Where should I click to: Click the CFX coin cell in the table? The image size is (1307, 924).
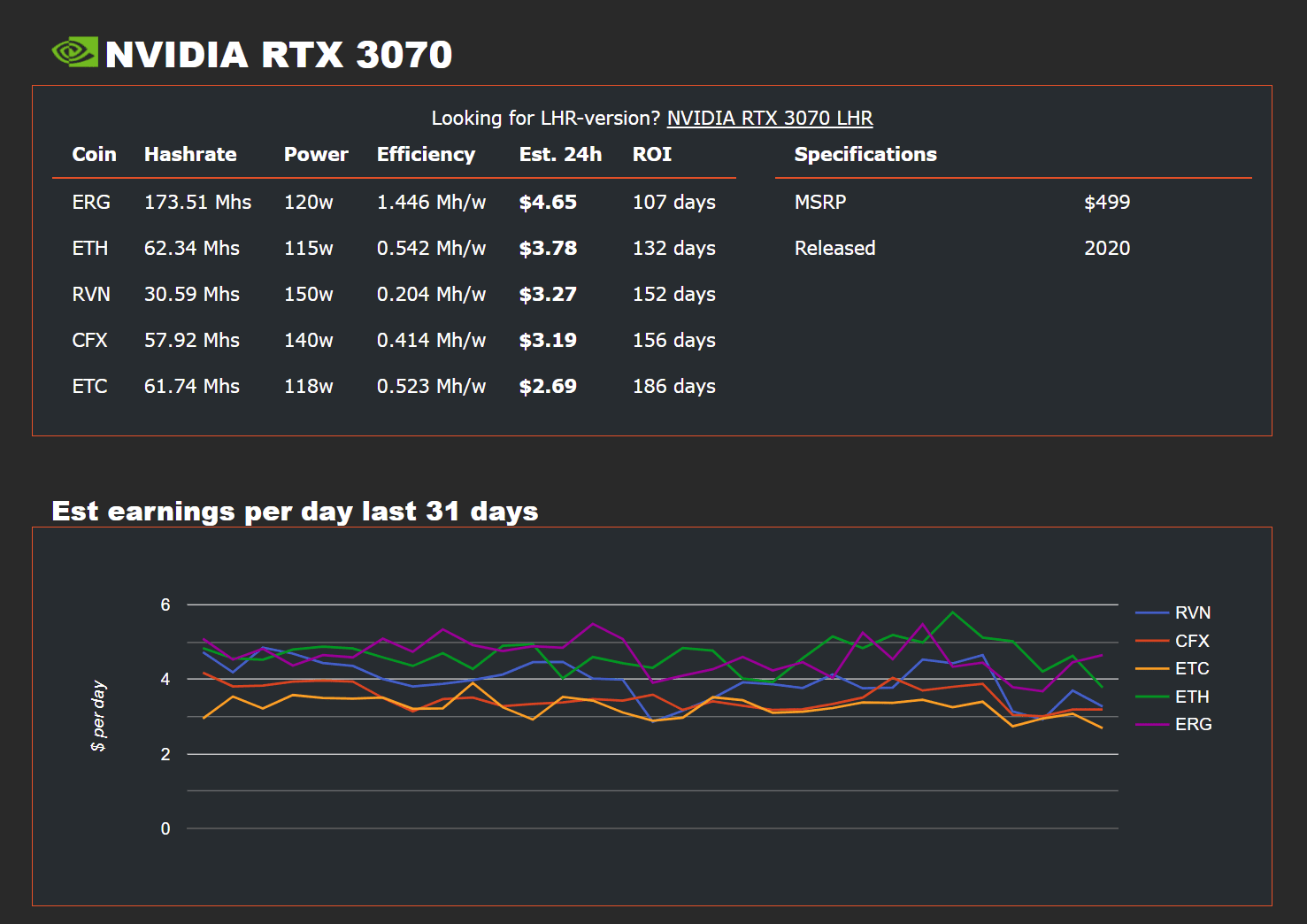point(90,340)
